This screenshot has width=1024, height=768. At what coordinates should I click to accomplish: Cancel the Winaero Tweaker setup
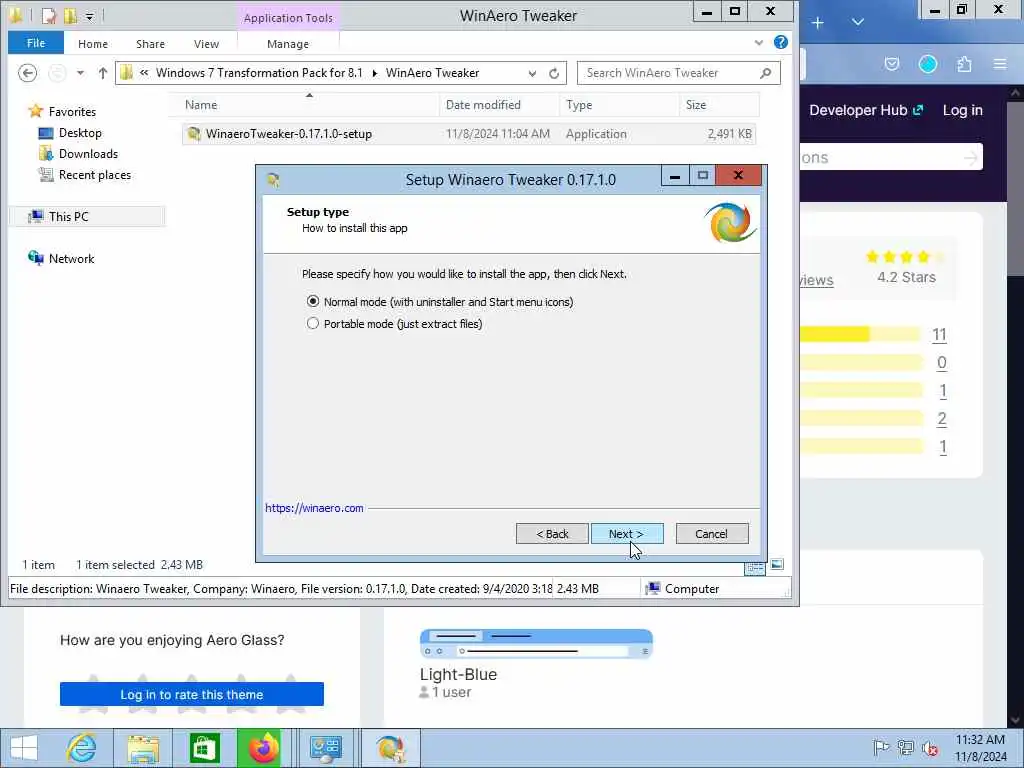[712, 534]
